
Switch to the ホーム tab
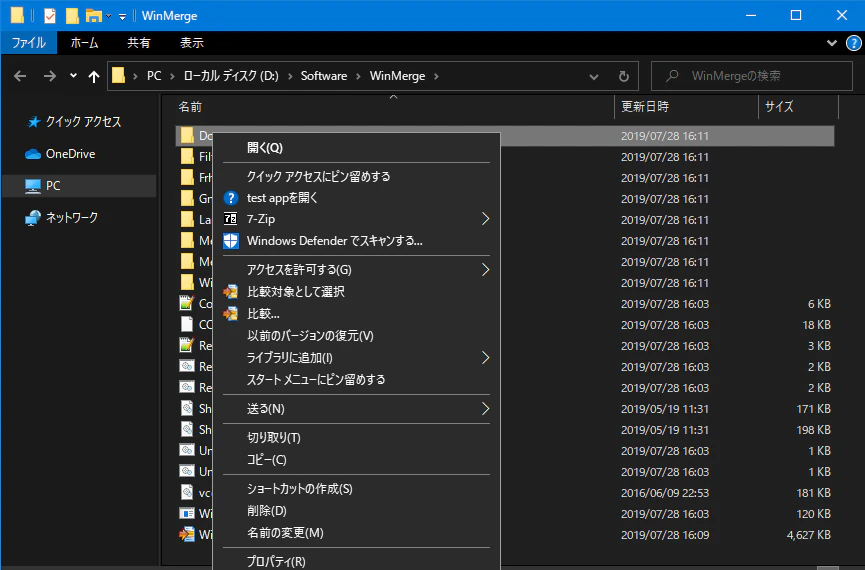pos(84,42)
